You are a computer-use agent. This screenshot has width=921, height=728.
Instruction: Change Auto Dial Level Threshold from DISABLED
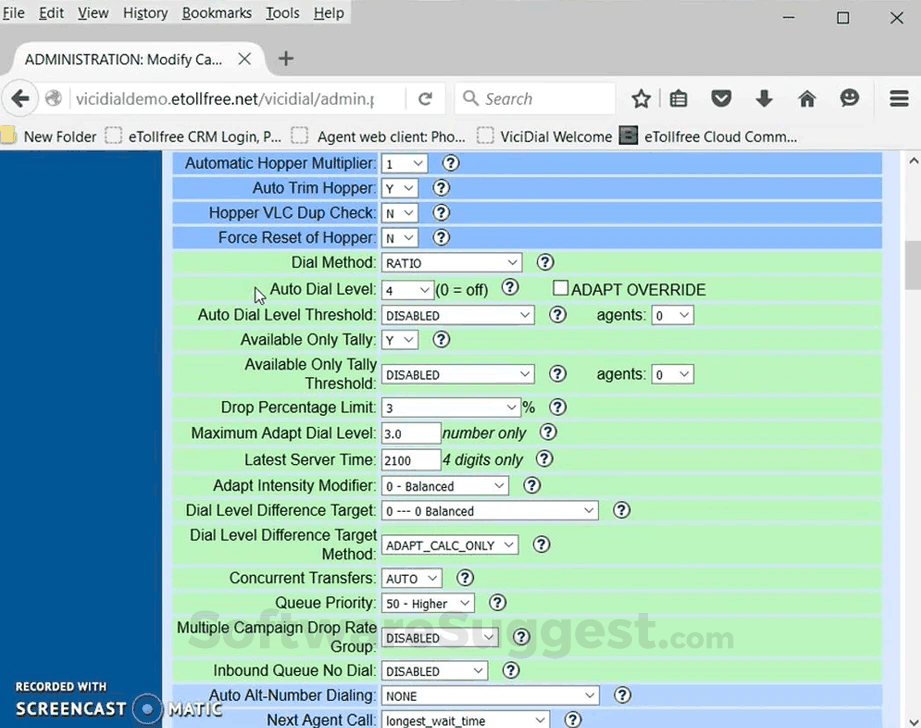click(x=458, y=314)
